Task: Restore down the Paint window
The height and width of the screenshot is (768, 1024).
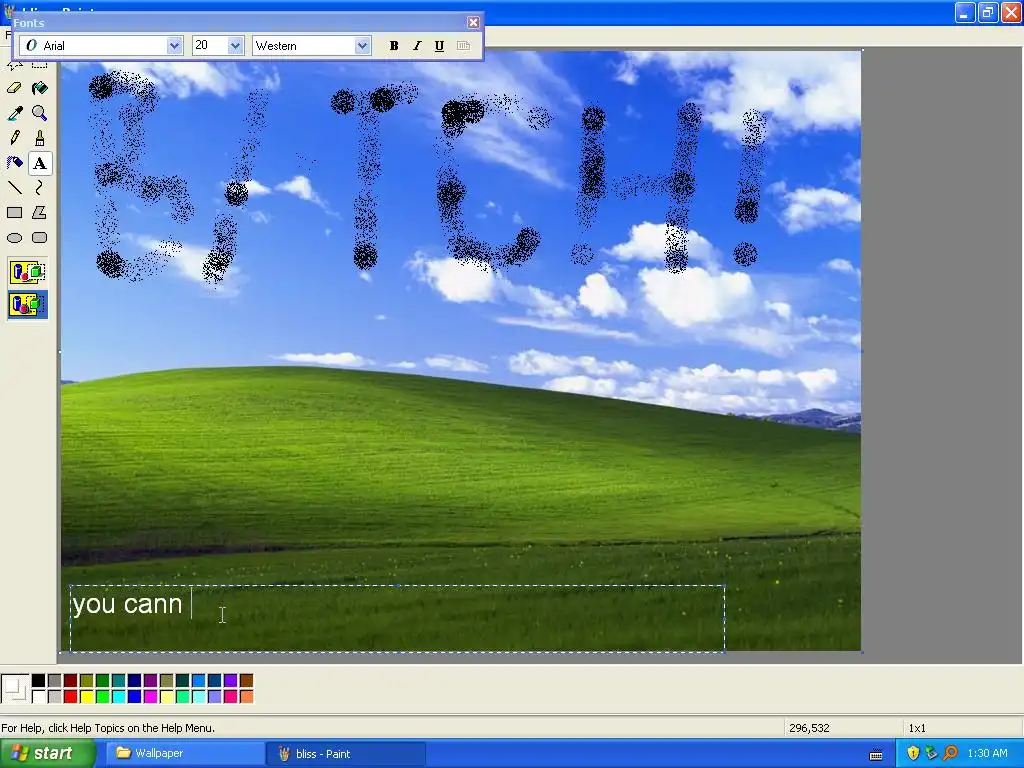Action: 987,12
